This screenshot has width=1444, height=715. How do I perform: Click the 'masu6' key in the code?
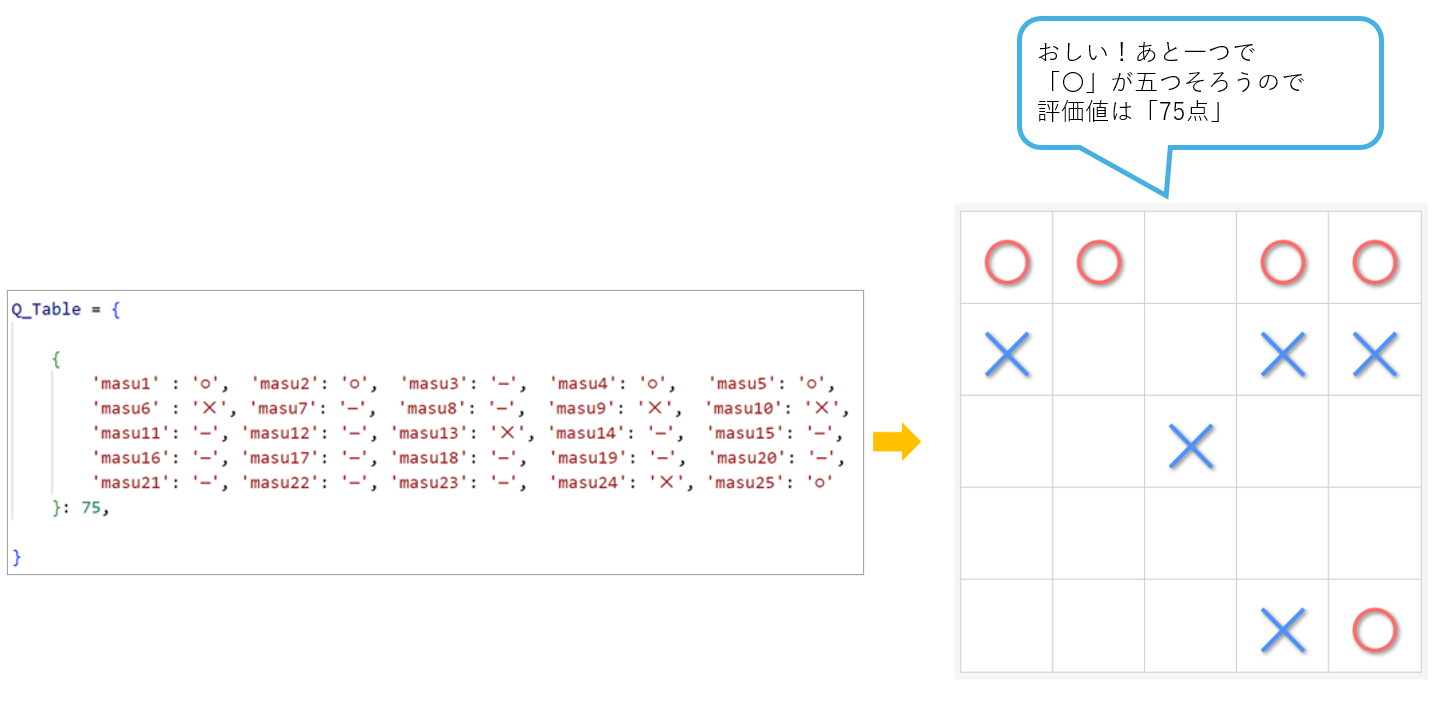click(127, 408)
